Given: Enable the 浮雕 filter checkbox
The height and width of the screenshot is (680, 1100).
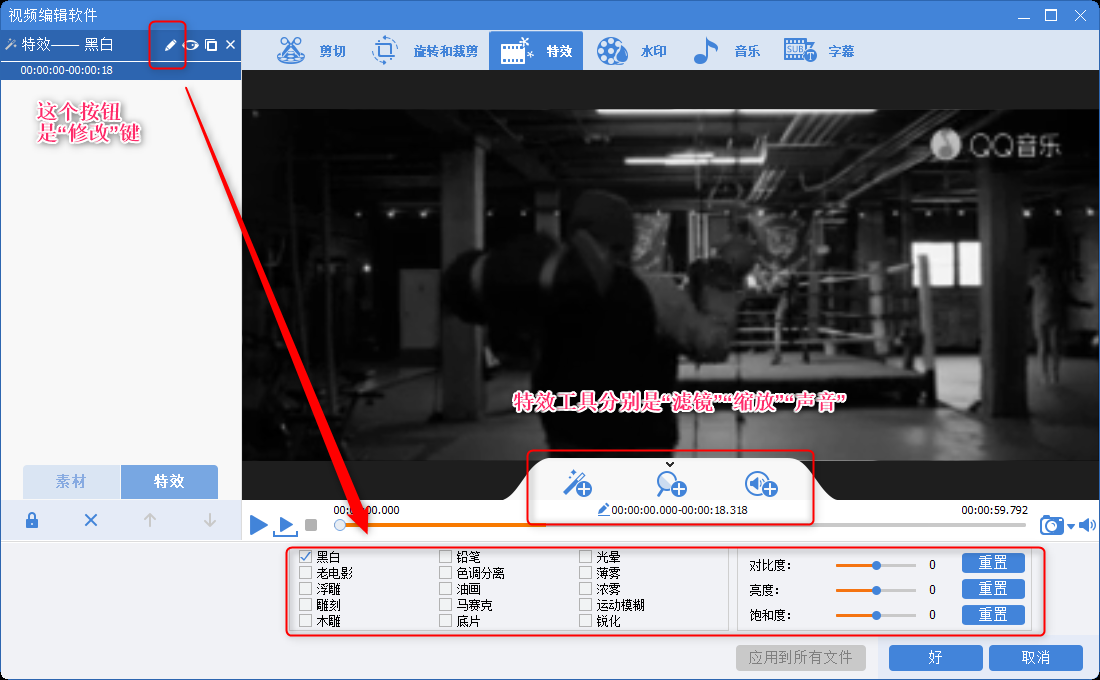Looking at the screenshot, I should tap(305, 589).
